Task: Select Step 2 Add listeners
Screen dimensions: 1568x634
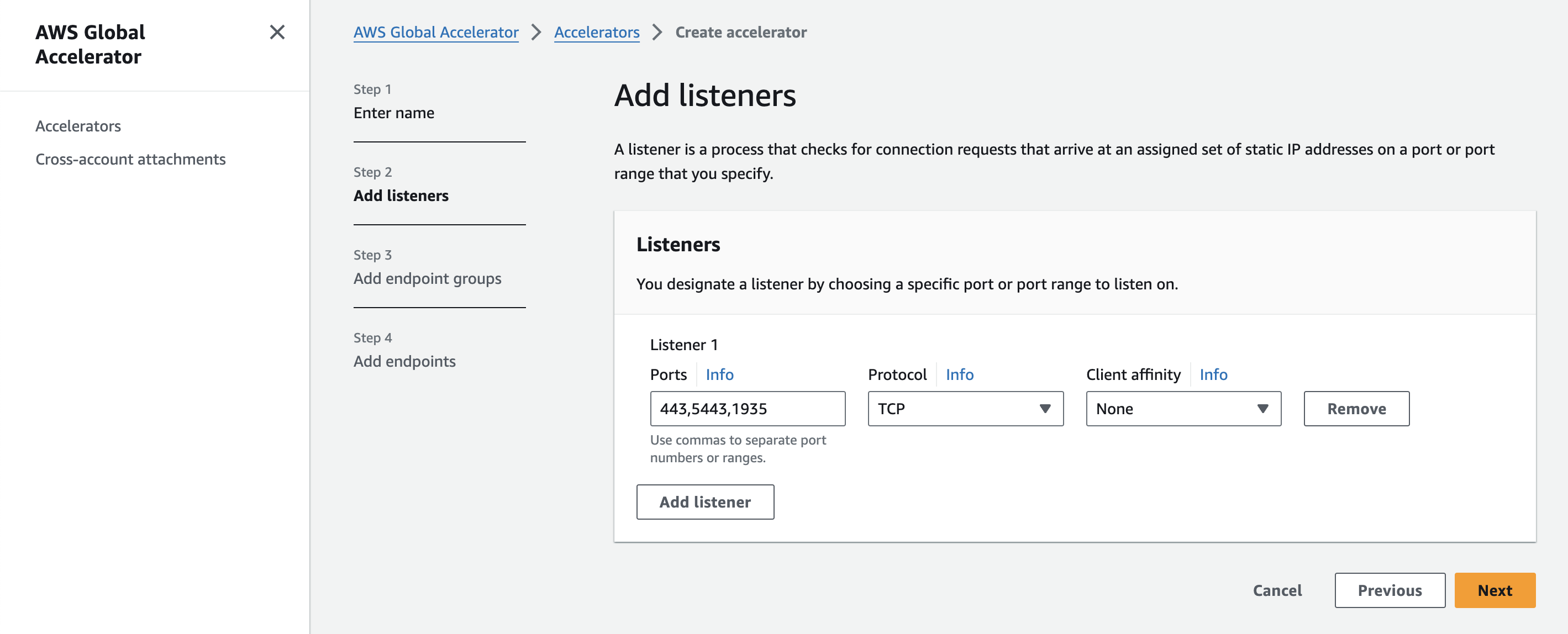Action: pyautogui.click(x=401, y=196)
